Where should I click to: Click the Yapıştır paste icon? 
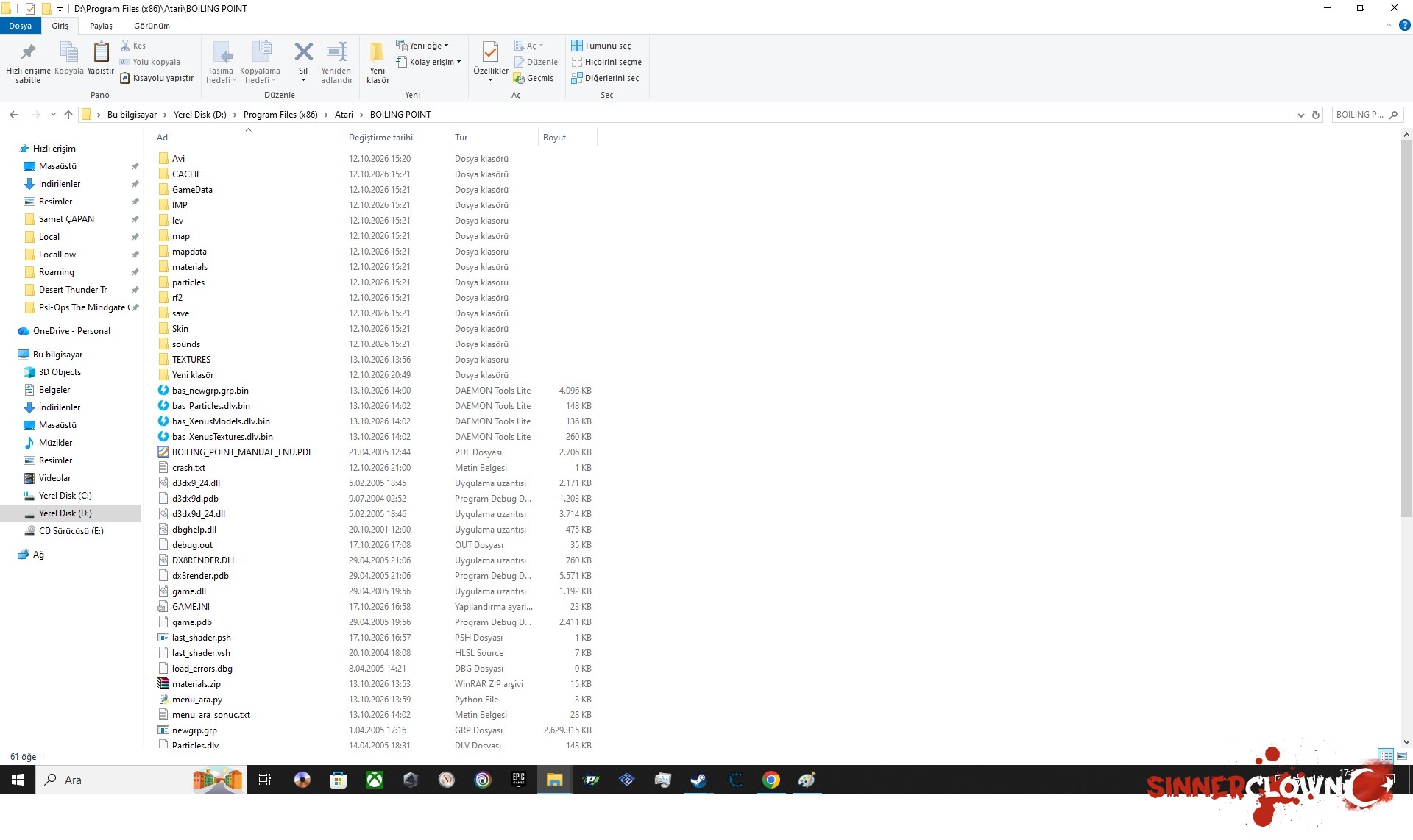coord(101,53)
